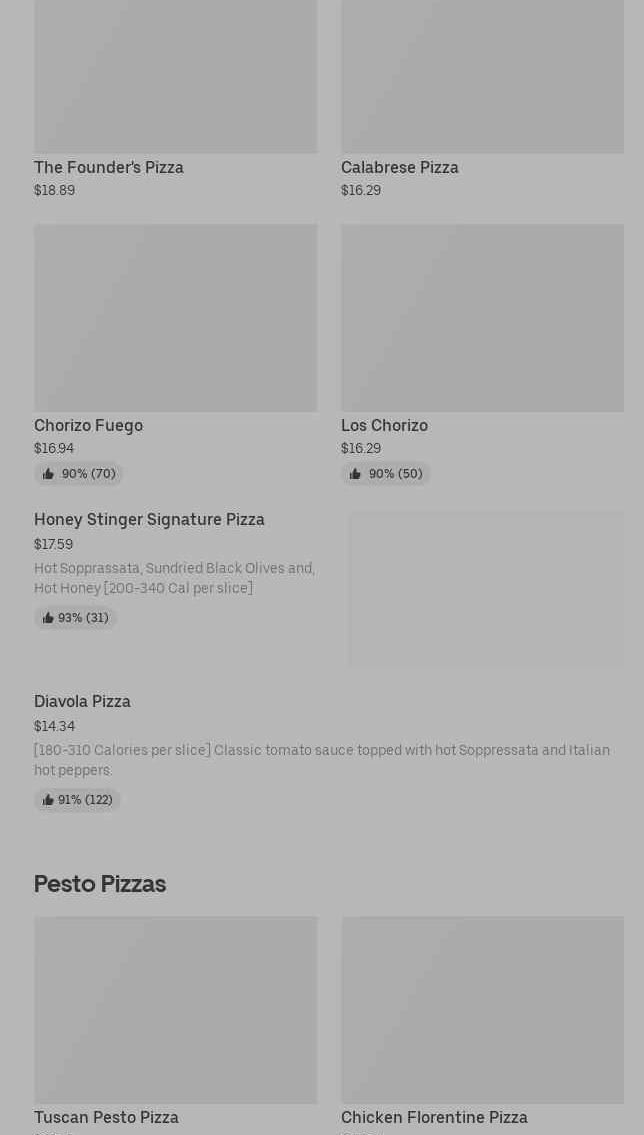Open Honey Stinger Signature Pizza details
This screenshot has height=1135, width=644.
pyautogui.click(x=149, y=519)
